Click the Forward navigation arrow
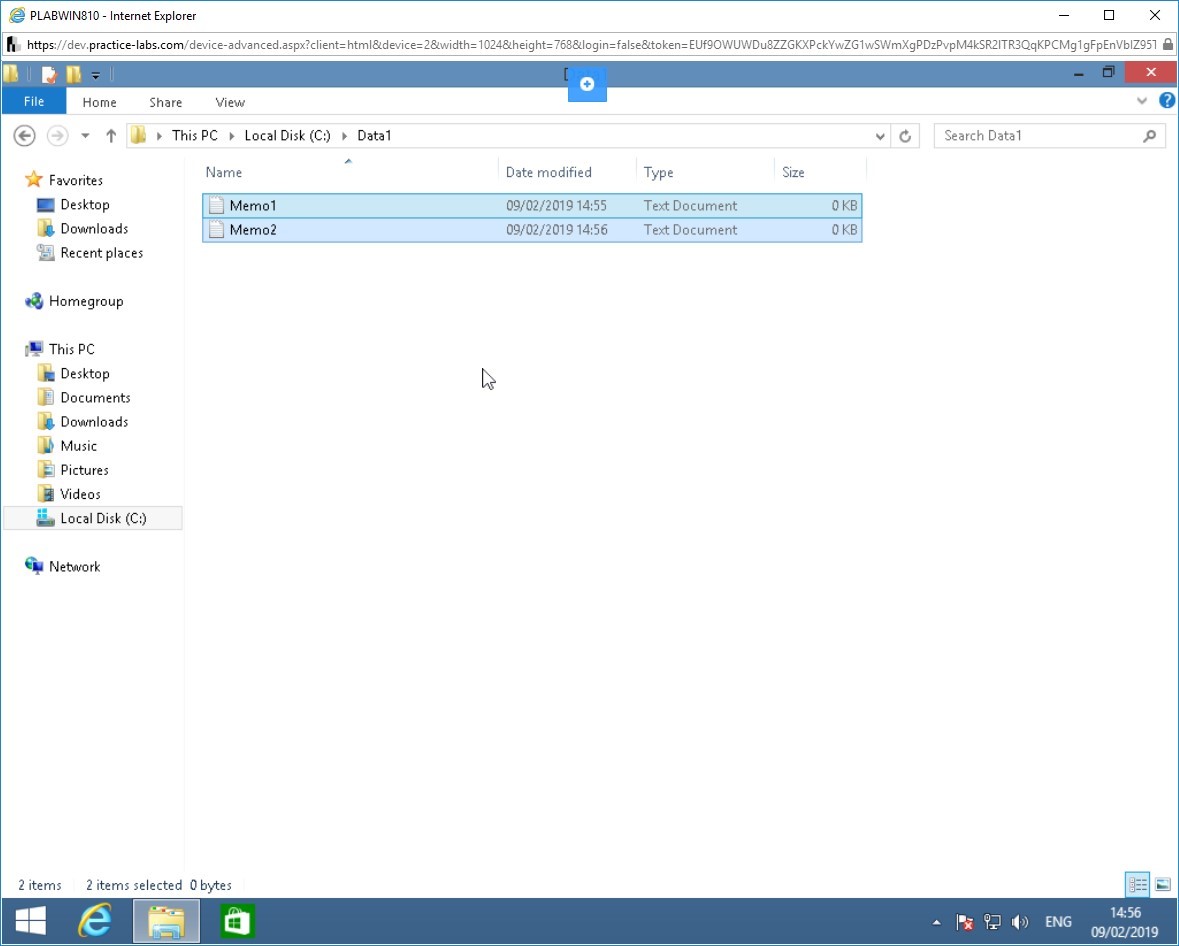 click(57, 135)
